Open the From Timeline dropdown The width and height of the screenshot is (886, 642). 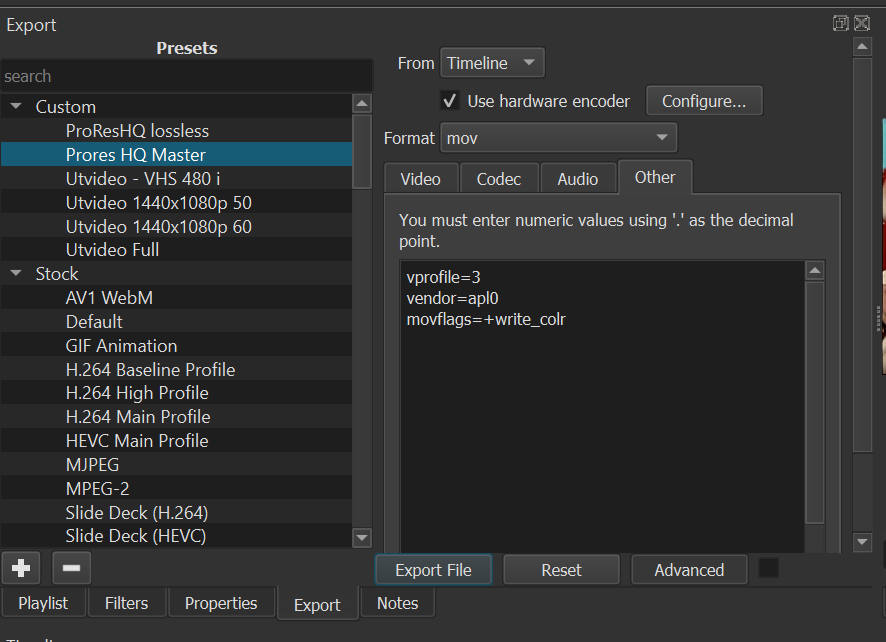(492, 63)
